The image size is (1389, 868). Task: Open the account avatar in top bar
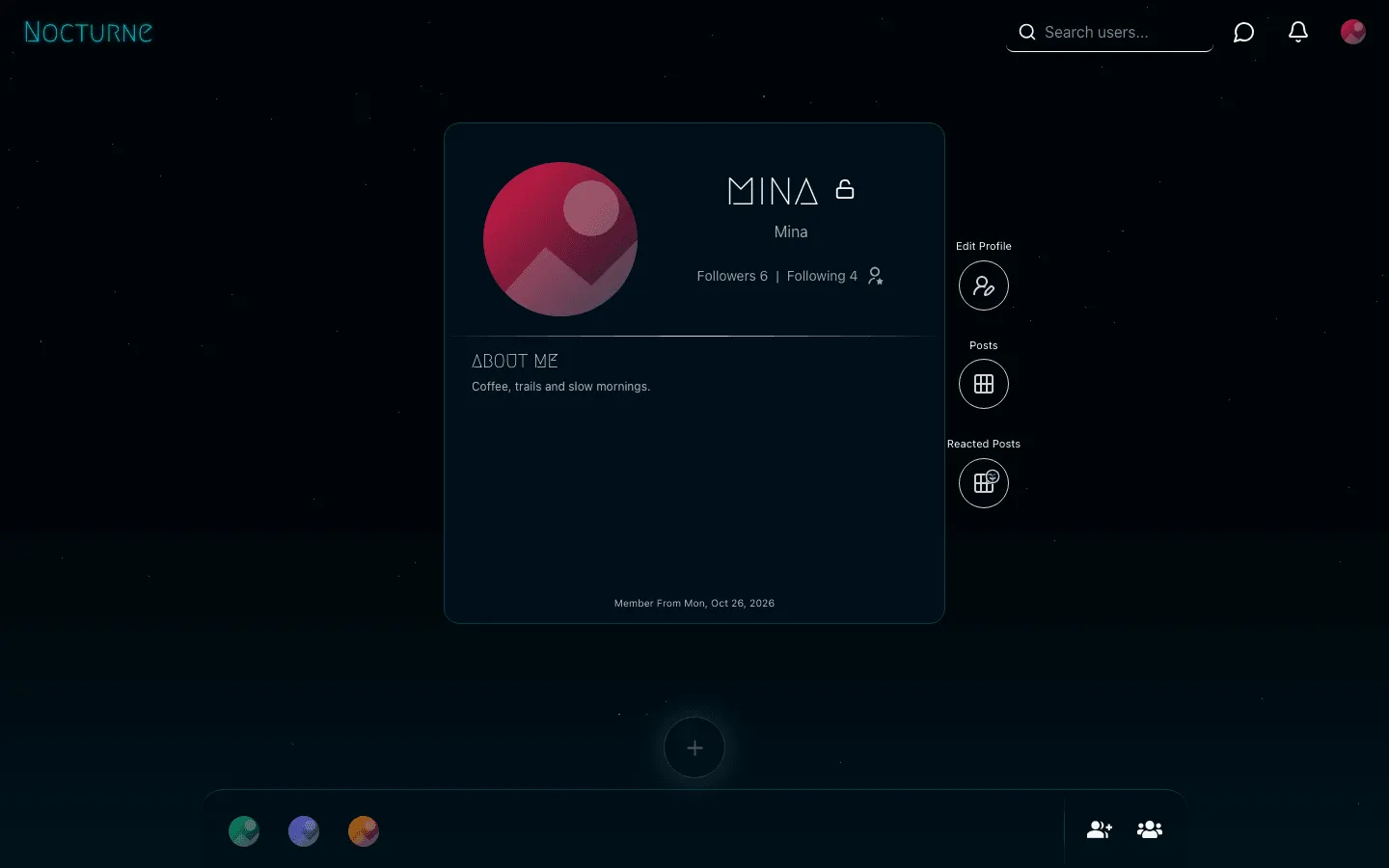click(1353, 32)
